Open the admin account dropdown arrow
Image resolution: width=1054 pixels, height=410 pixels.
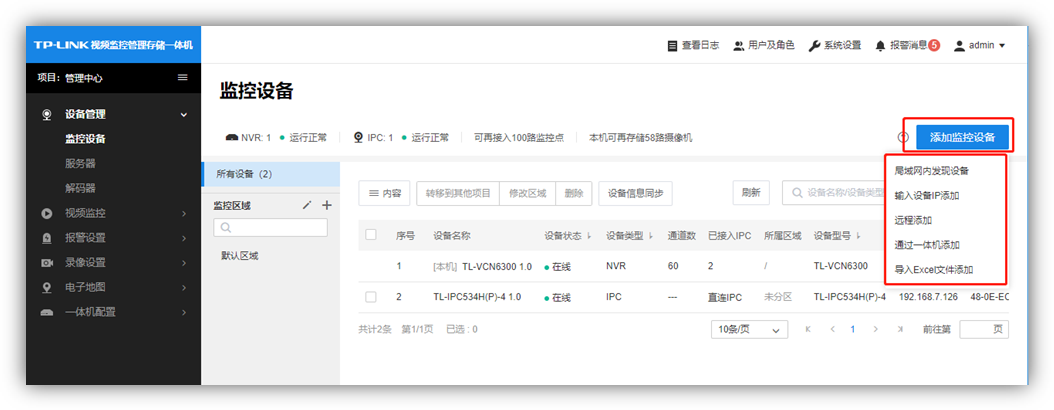pos(1002,46)
